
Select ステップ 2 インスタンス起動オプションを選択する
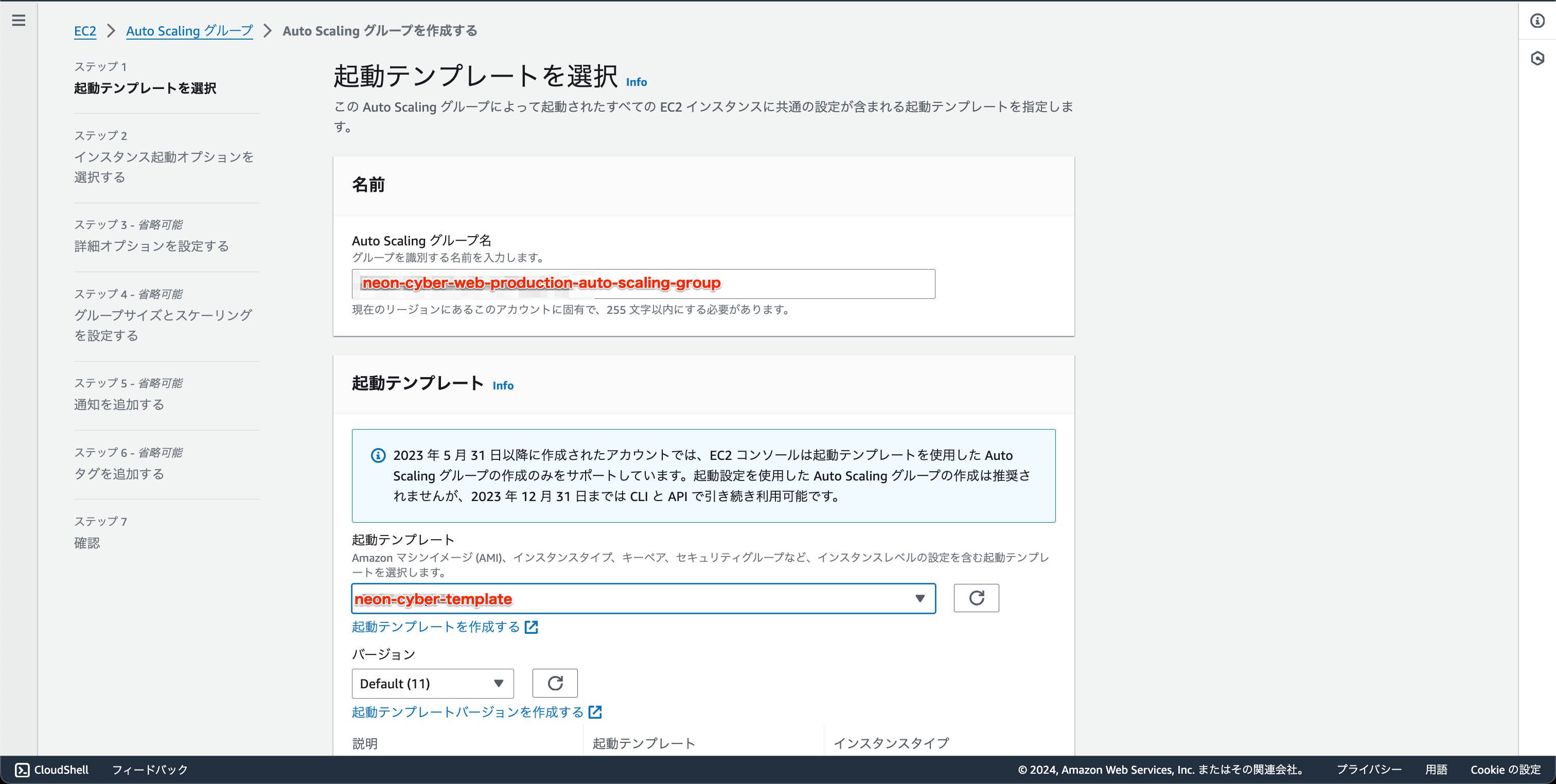pos(164,167)
